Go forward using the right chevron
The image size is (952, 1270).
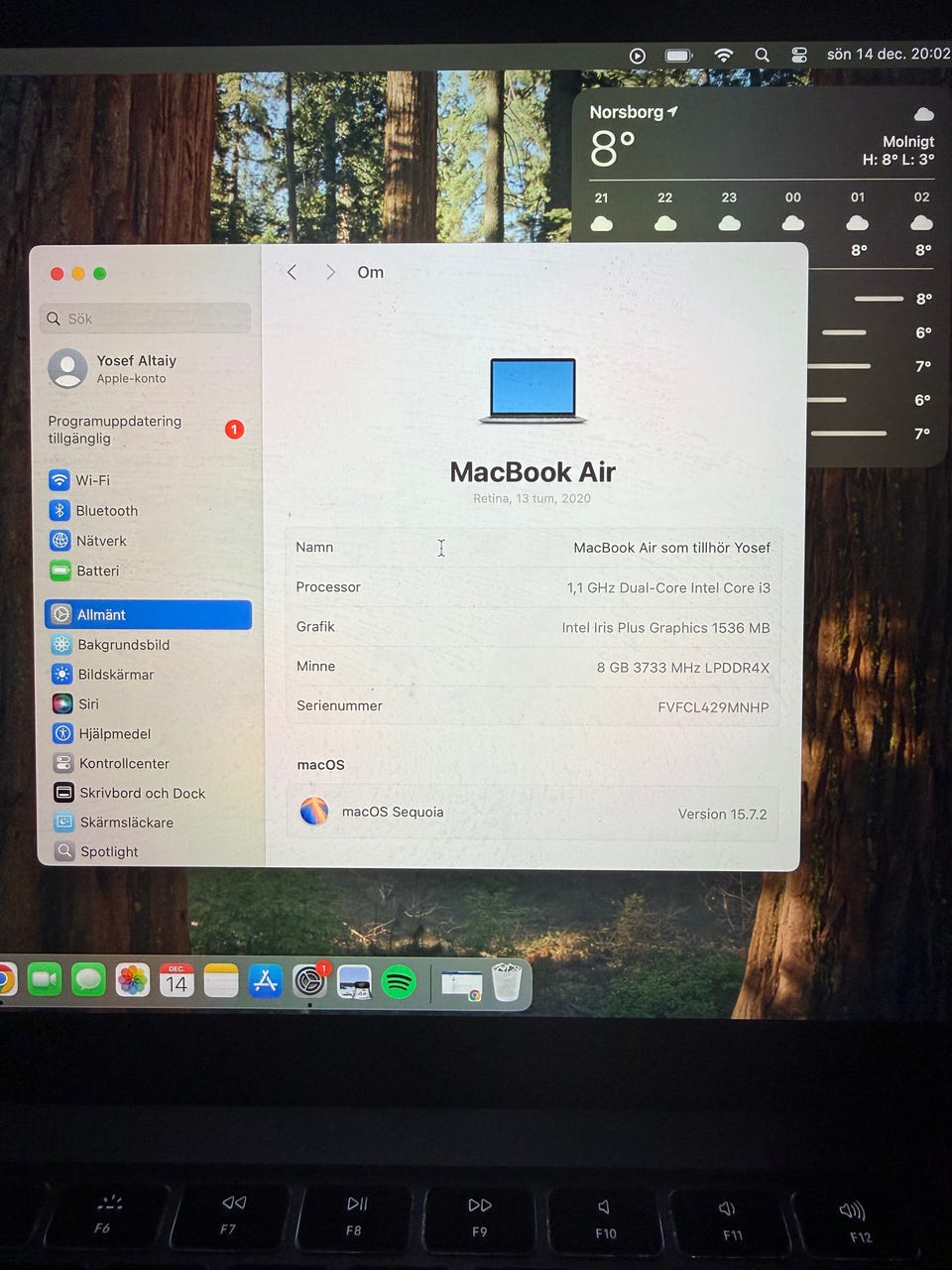point(330,272)
